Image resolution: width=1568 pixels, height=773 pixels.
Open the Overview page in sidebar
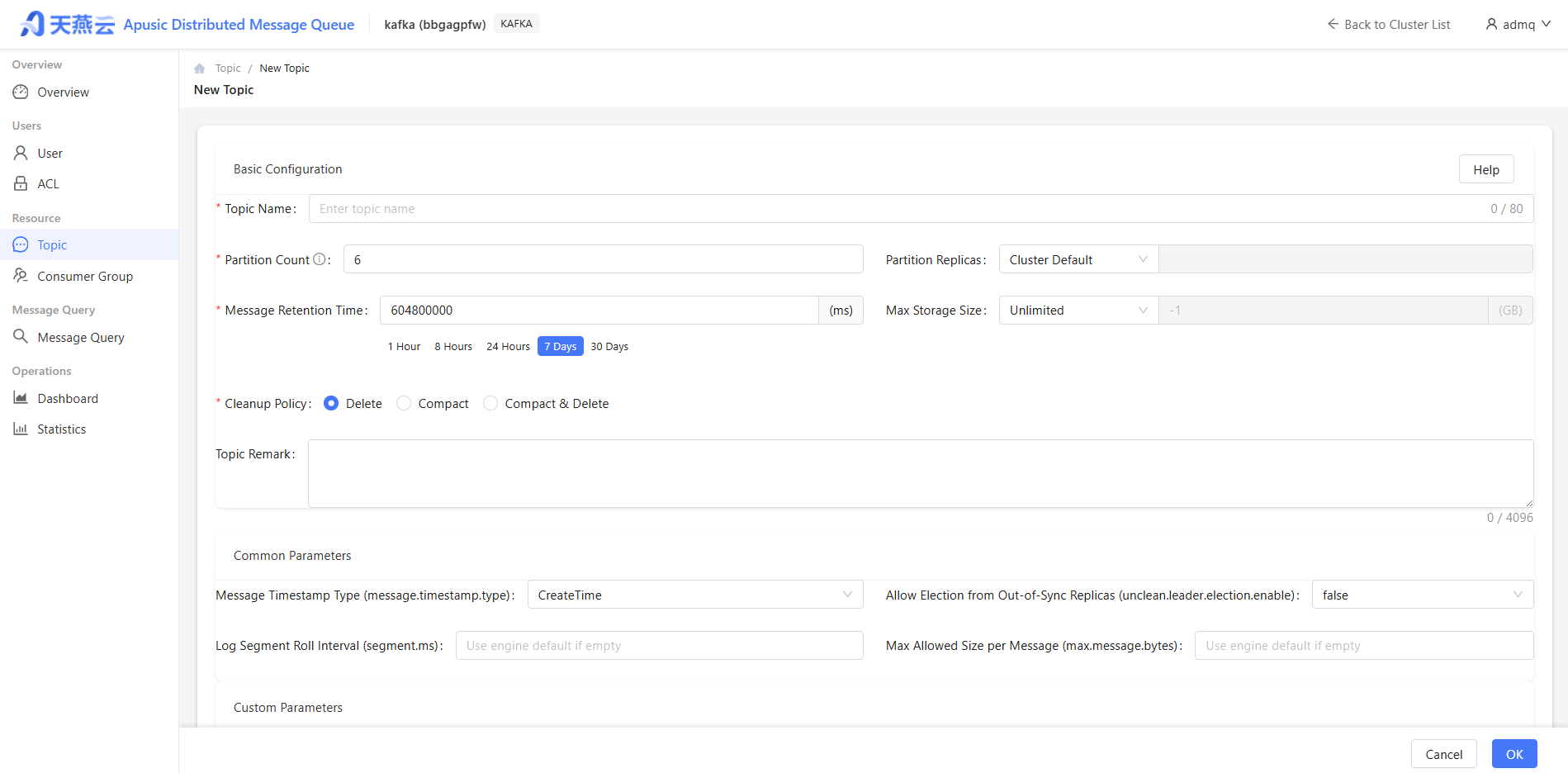(89, 92)
